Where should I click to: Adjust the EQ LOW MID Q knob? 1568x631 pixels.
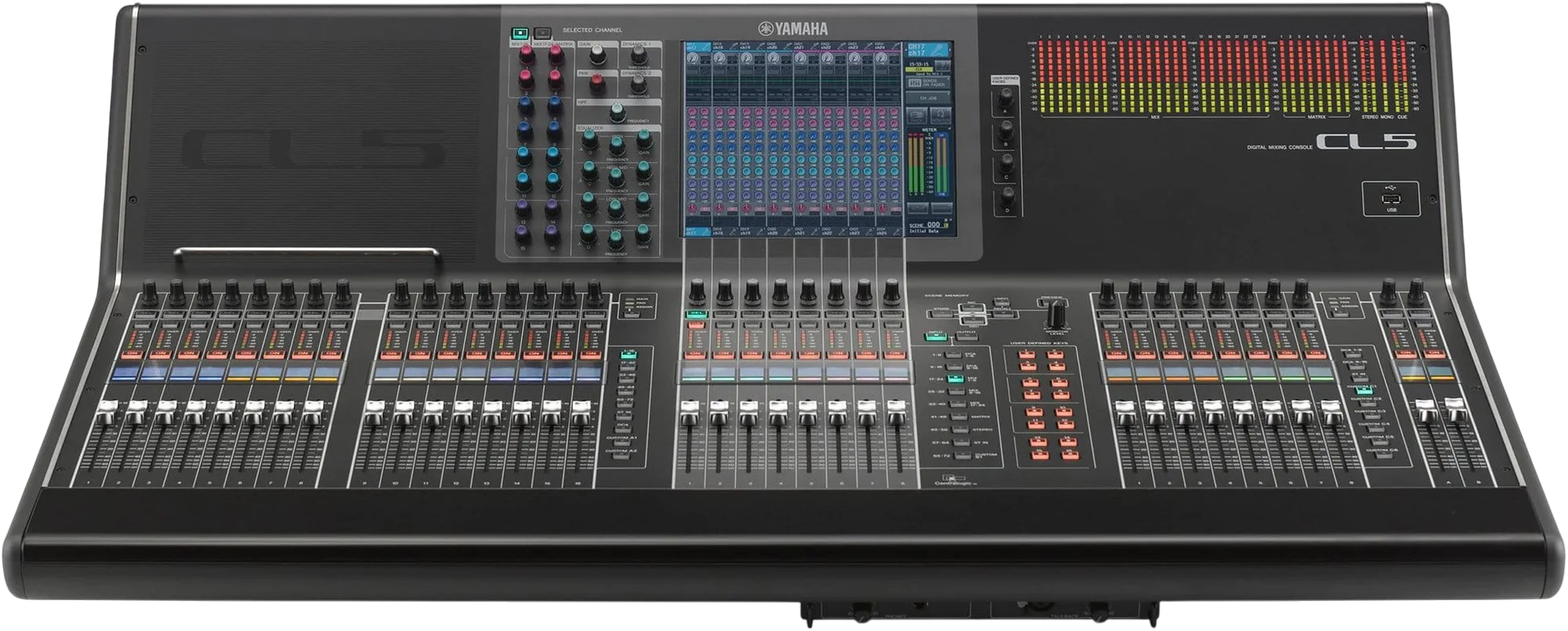tap(589, 201)
